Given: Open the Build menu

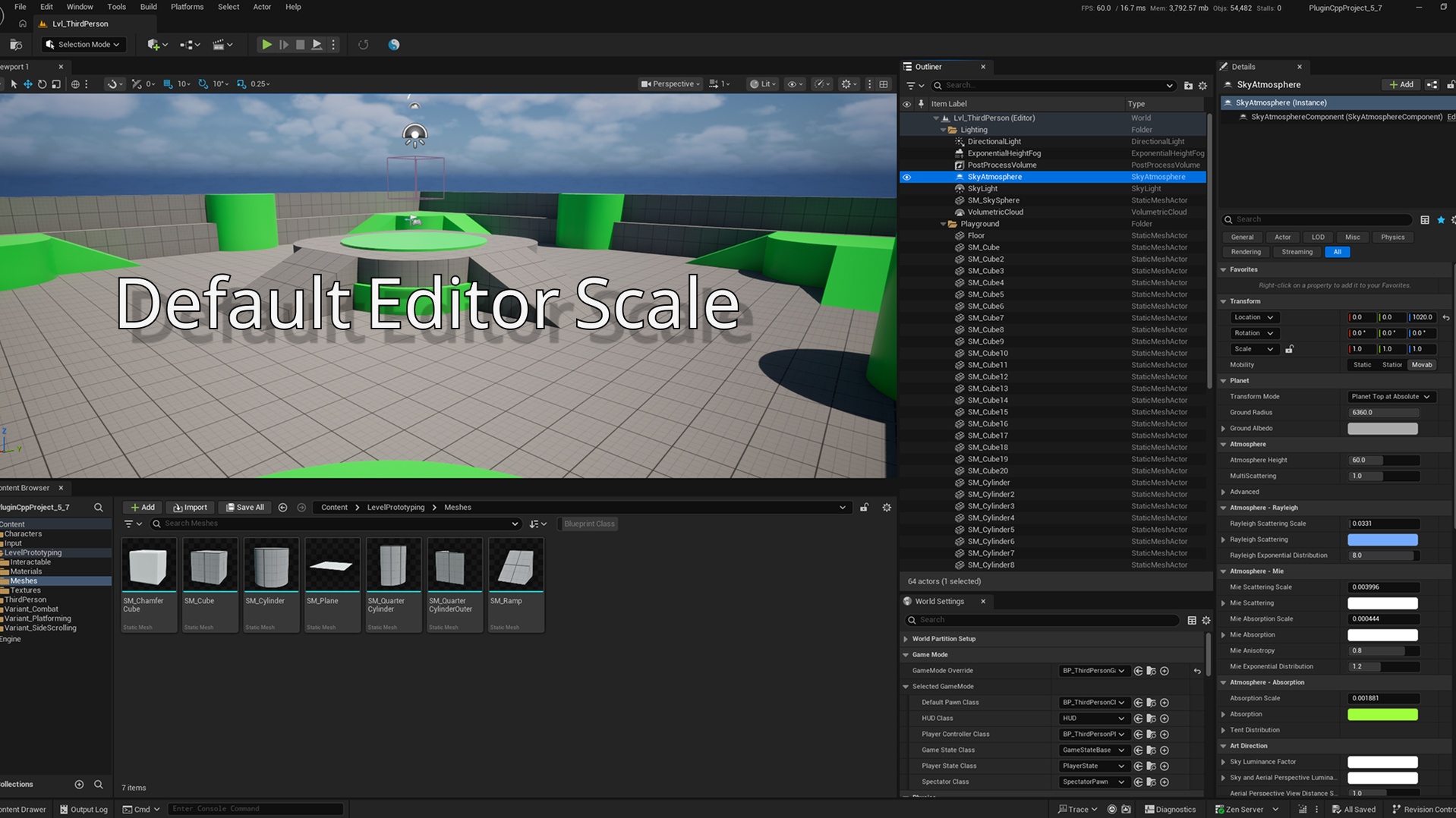Looking at the screenshot, I should click(148, 7).
